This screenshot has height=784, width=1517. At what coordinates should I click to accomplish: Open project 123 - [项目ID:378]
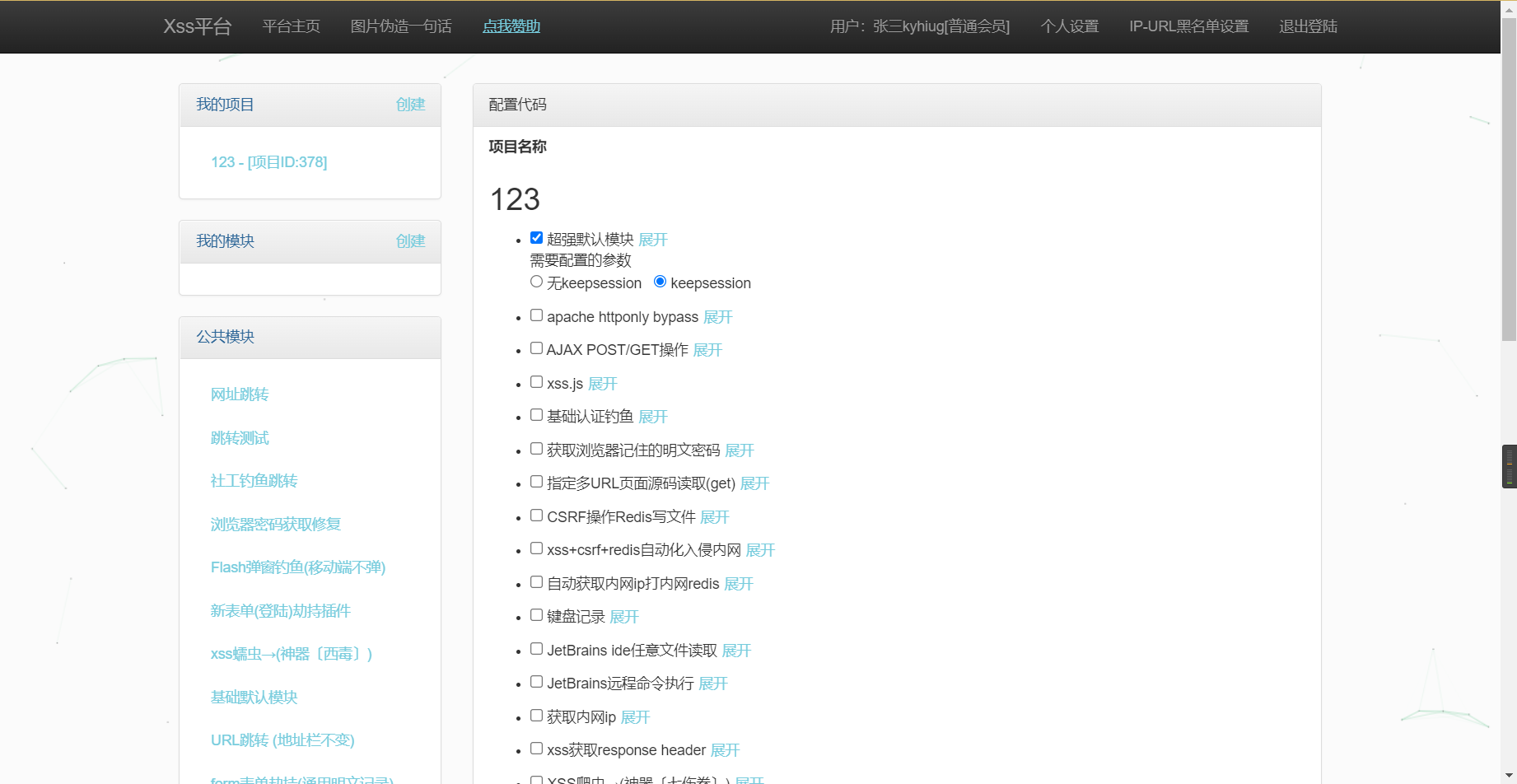(x=268, y=161)
